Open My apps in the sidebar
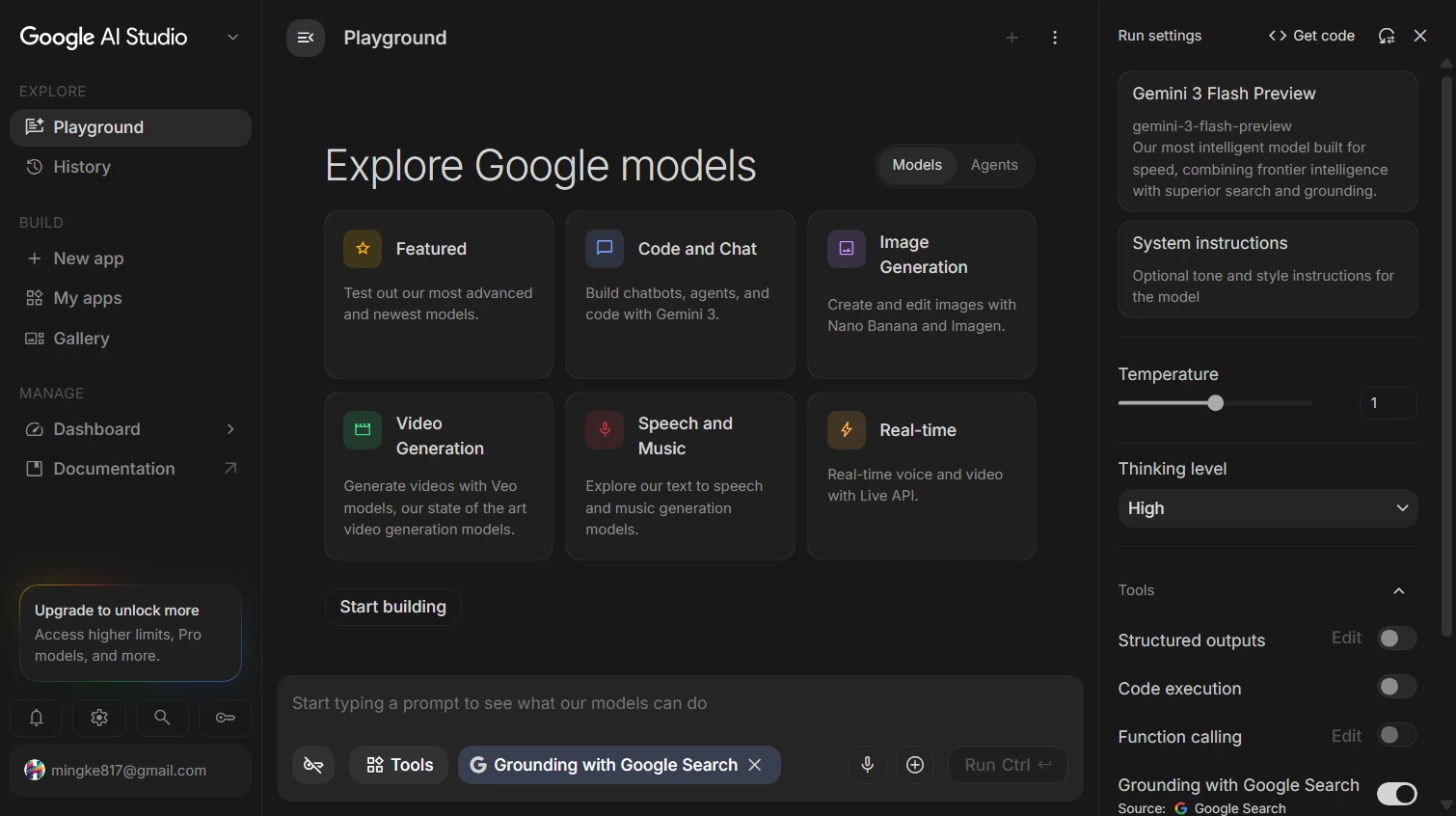 (130, 298)
